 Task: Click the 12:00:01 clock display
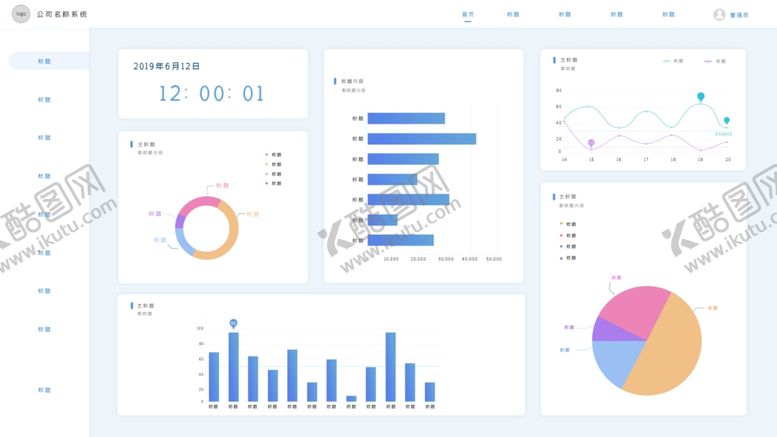[x=211, y=94]
